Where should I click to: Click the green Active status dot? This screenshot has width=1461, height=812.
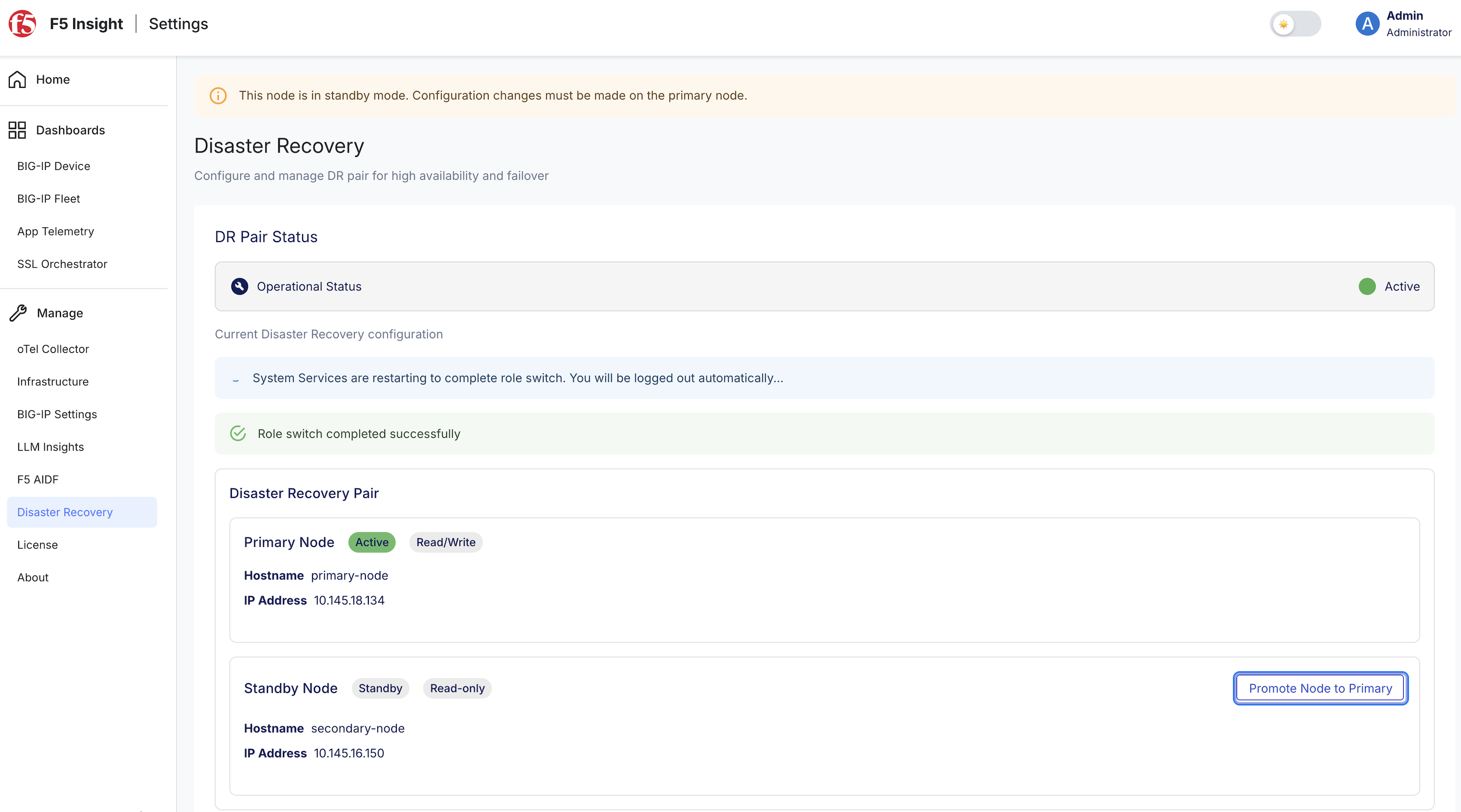tap(1367, 286)
